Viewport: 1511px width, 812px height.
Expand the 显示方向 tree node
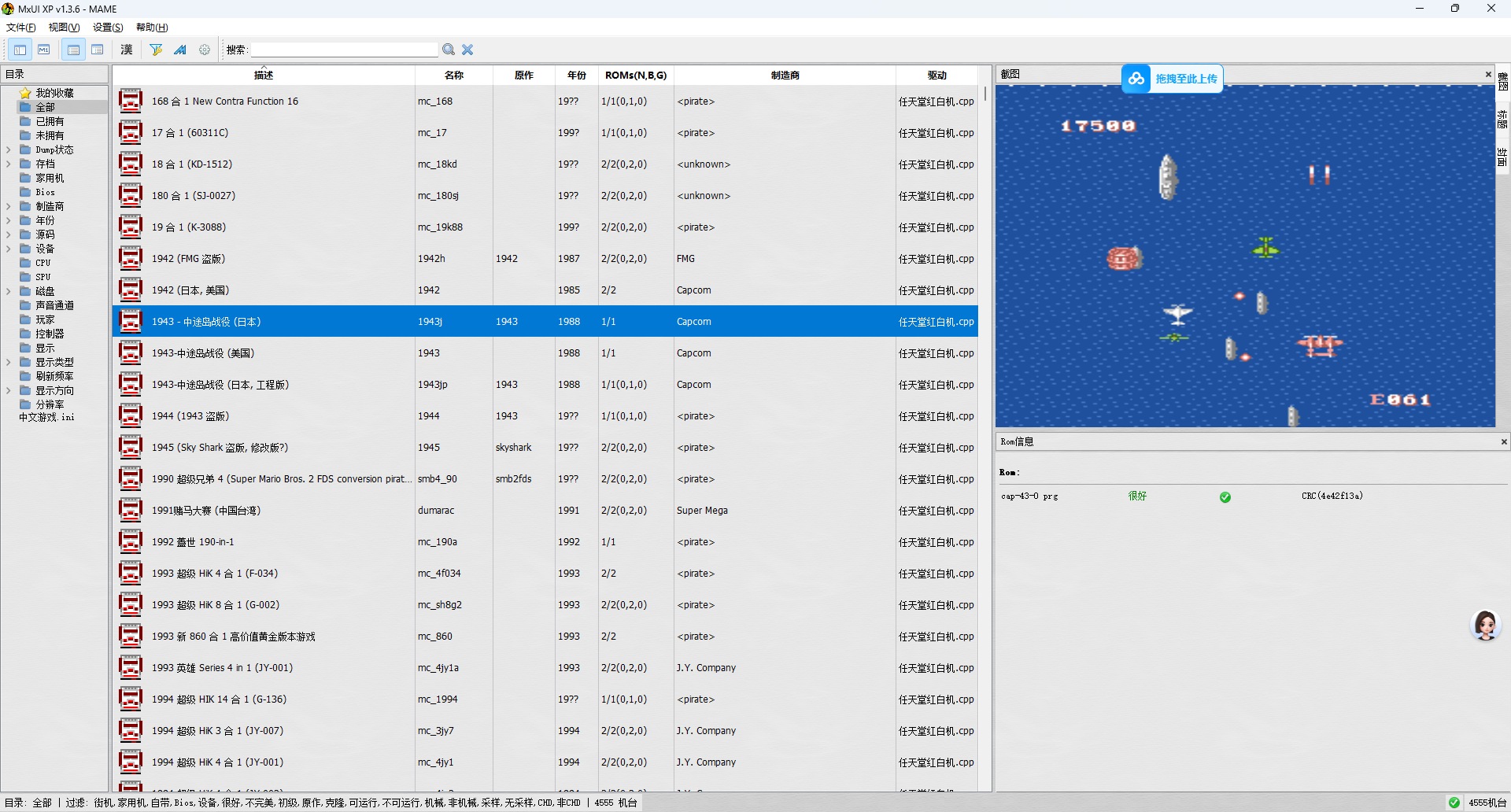pos(9,390)
